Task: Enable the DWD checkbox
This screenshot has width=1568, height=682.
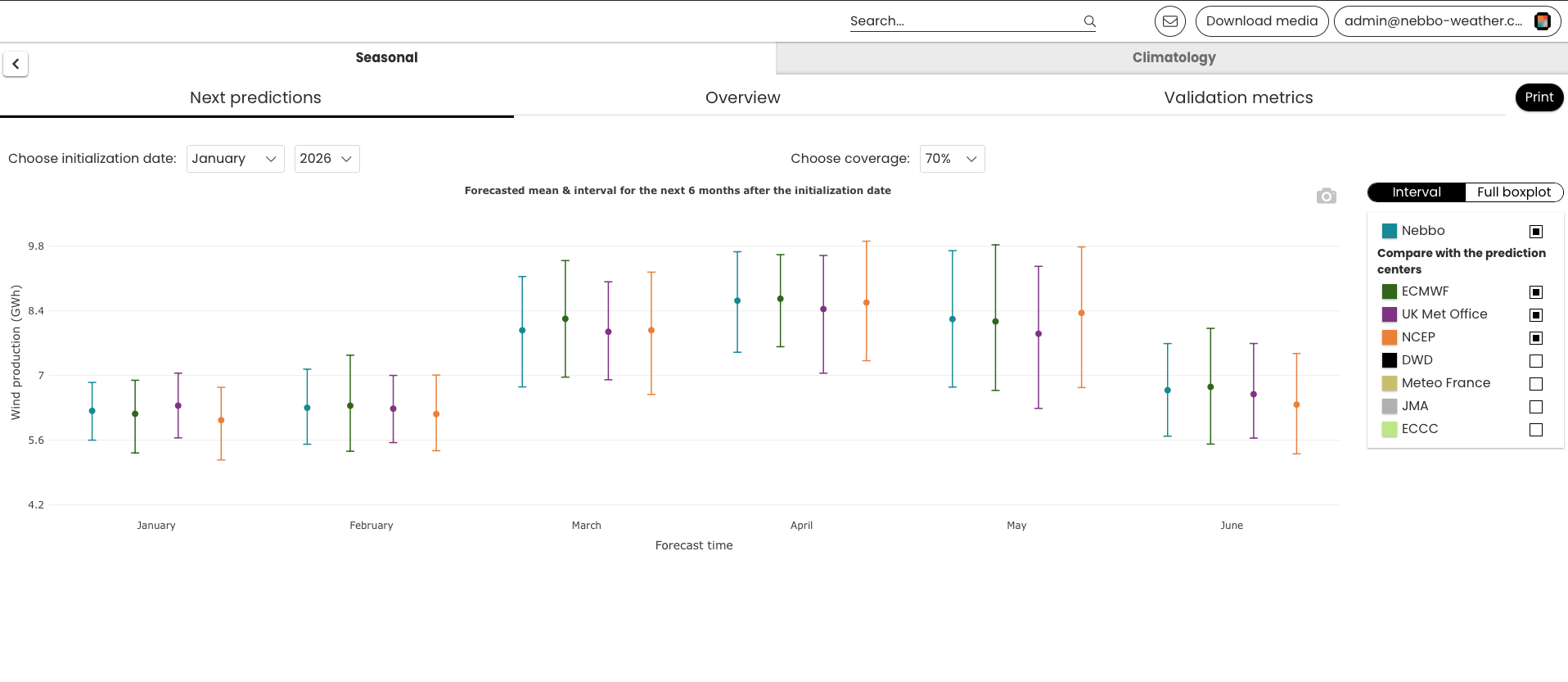Action: pos(1536,361)
